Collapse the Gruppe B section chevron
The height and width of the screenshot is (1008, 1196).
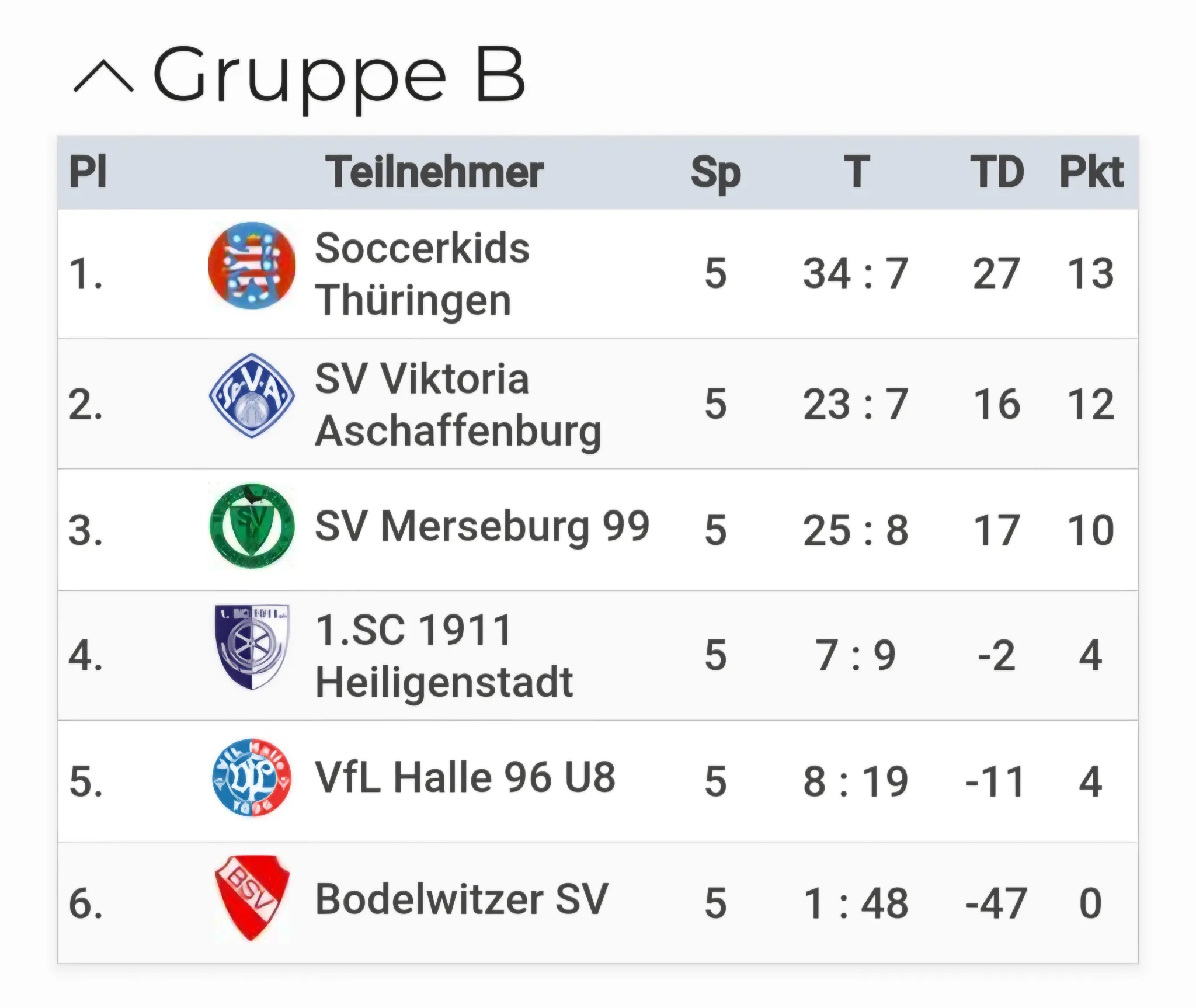104,77
